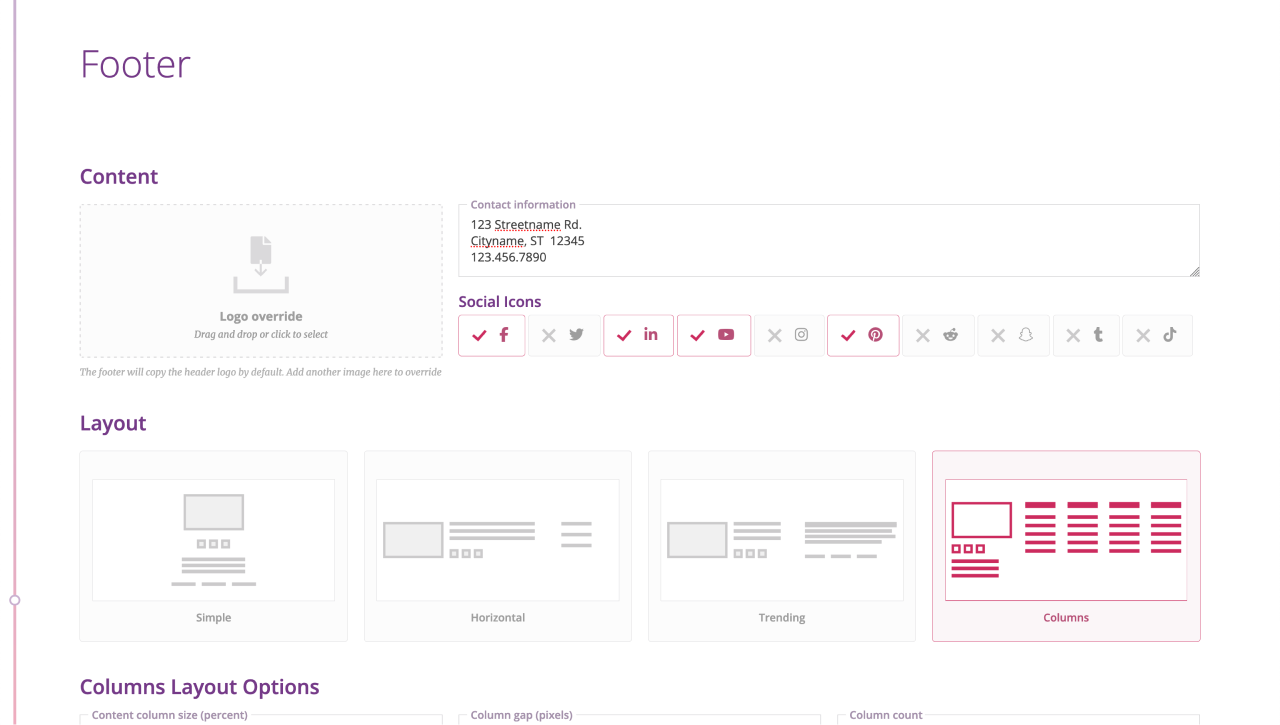1280x725 pixels.
Task: Click the TikTok social icon
Action: [1157, 335]
